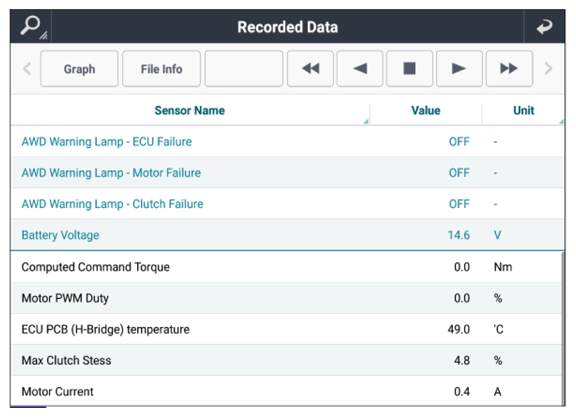576x417 pixels.
Task: Click the blank toolbar button
Action: (x=244, y=69)
